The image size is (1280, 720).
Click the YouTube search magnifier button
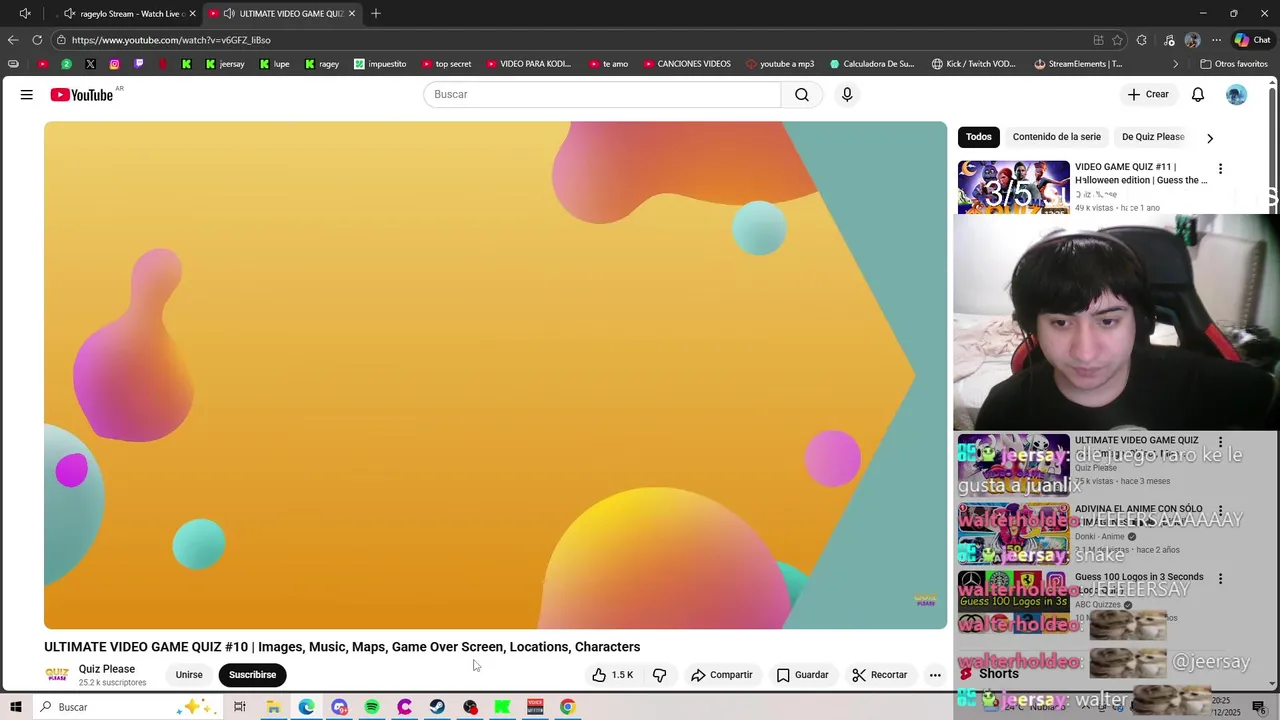[x=802, y=94]
